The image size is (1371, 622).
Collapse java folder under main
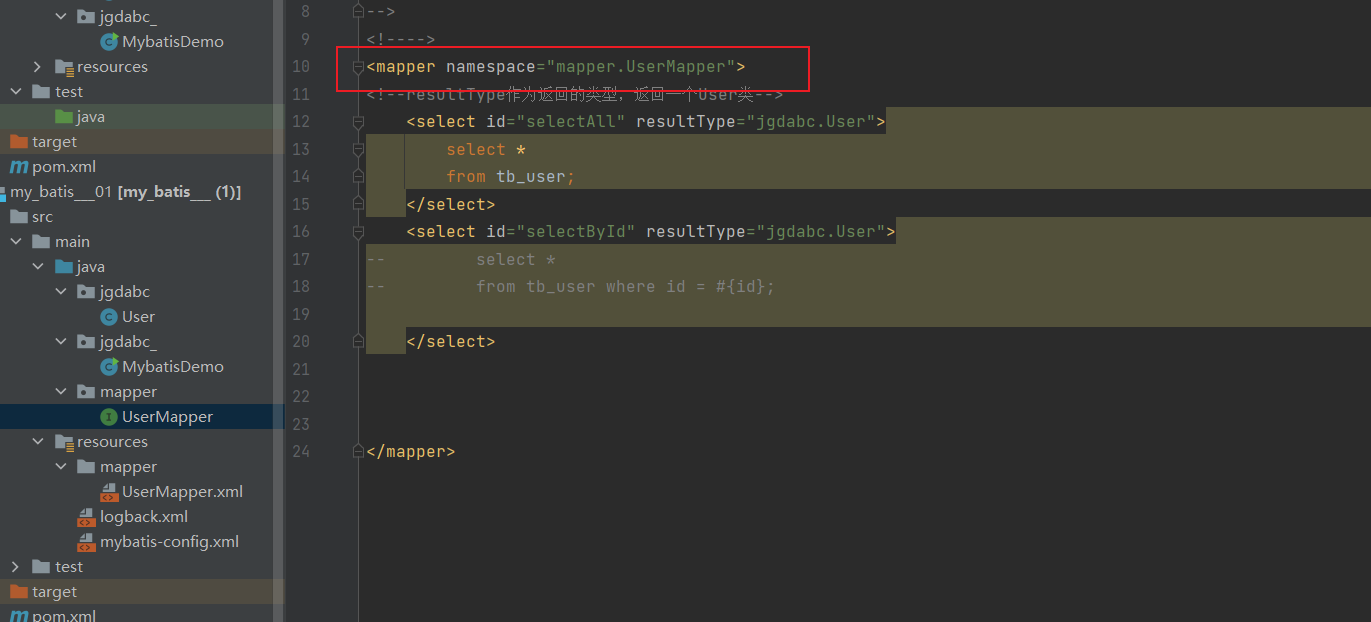point(38,267)
